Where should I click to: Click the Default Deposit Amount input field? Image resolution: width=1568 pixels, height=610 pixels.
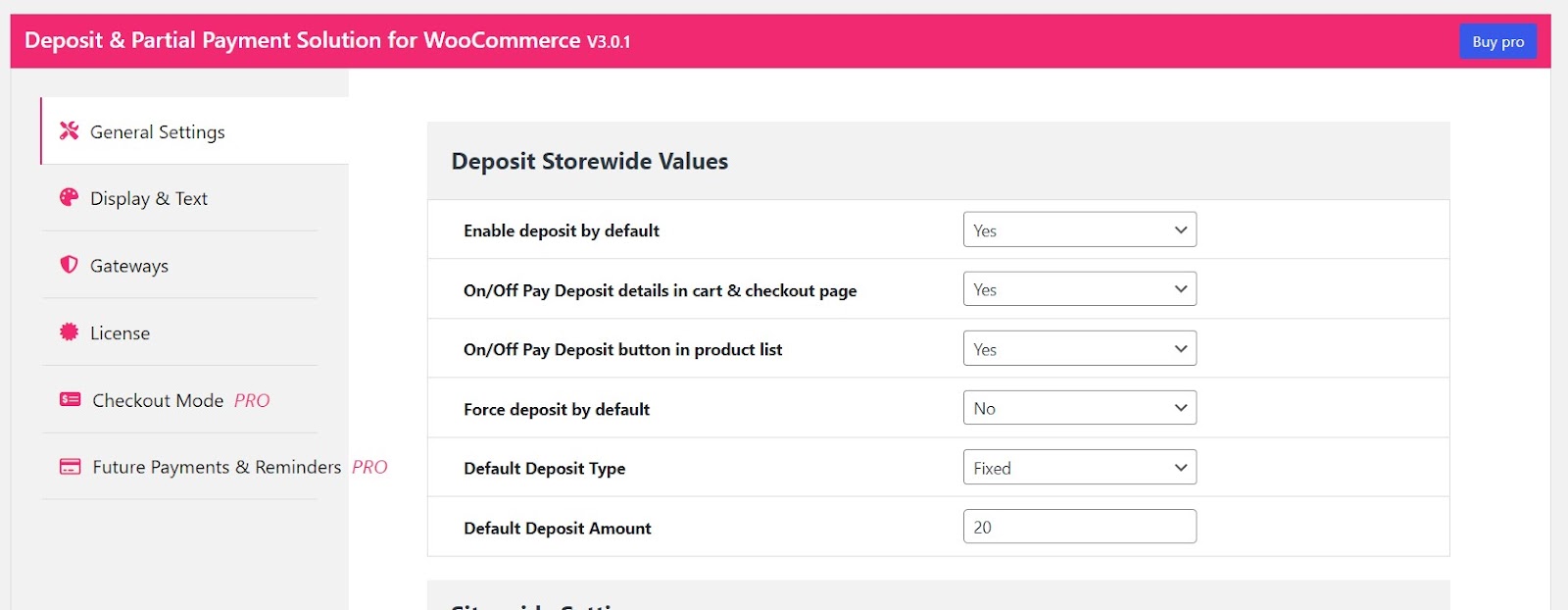click(1079, 527)
